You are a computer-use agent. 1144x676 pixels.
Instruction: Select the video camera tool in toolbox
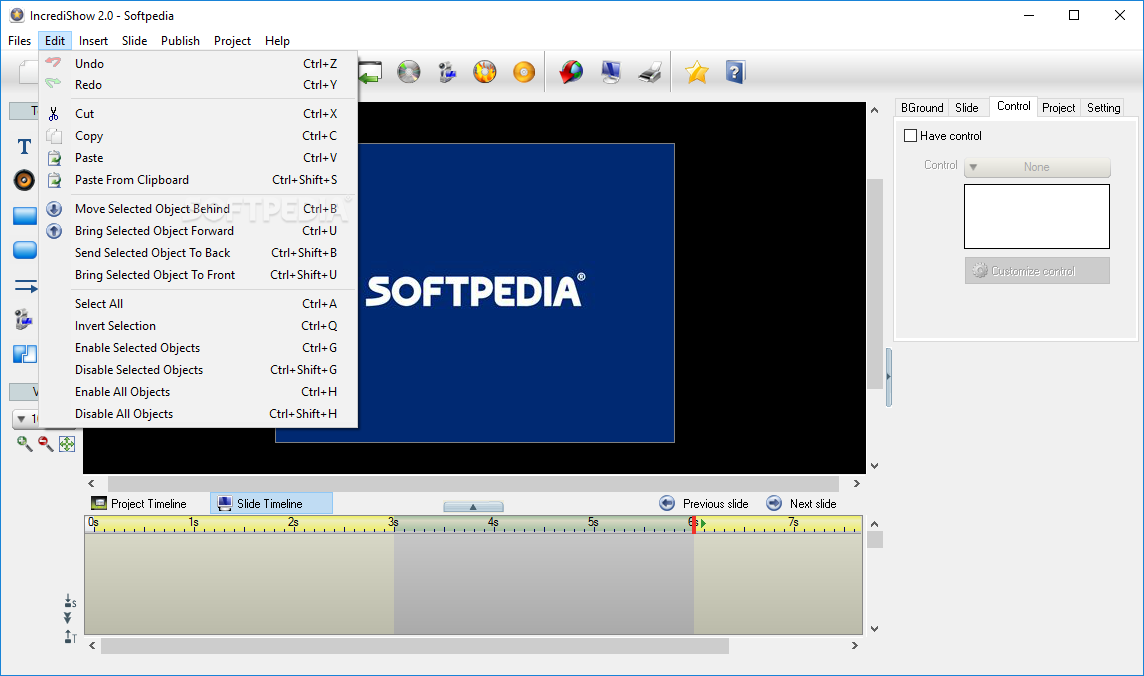coord(23,319)
